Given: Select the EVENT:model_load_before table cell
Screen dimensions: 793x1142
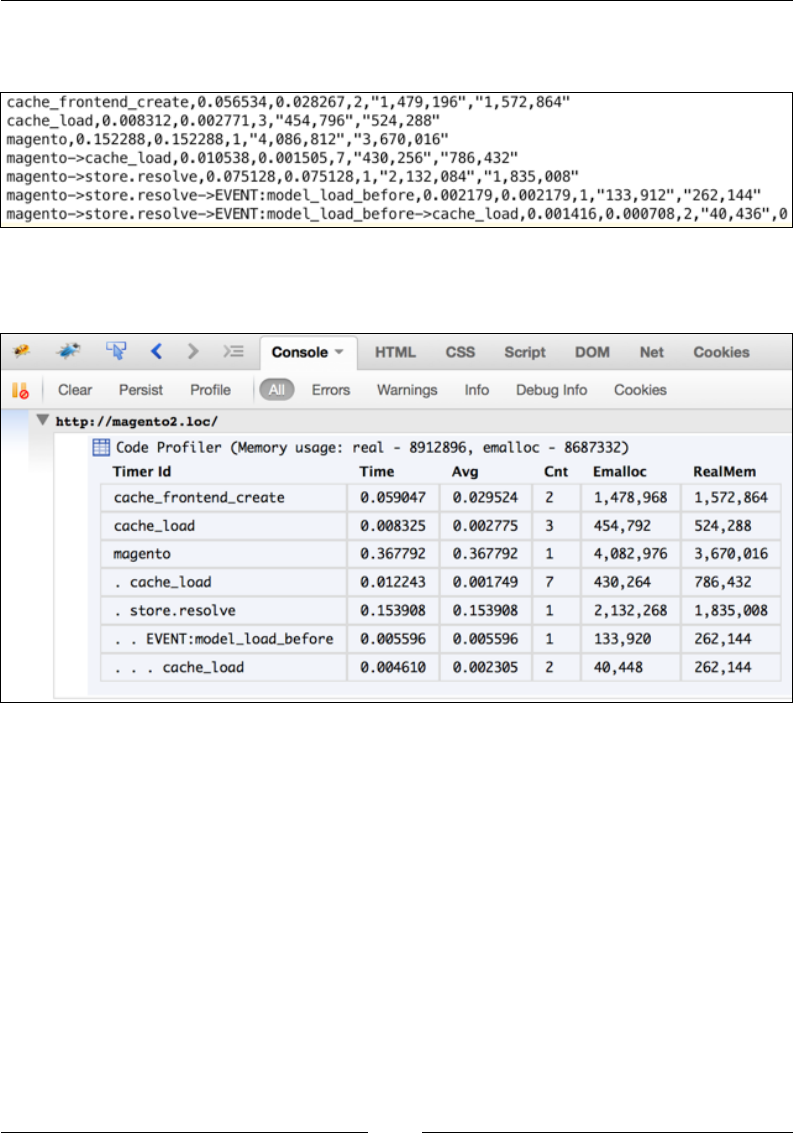Looking at the screenshot, I should 224,639.
